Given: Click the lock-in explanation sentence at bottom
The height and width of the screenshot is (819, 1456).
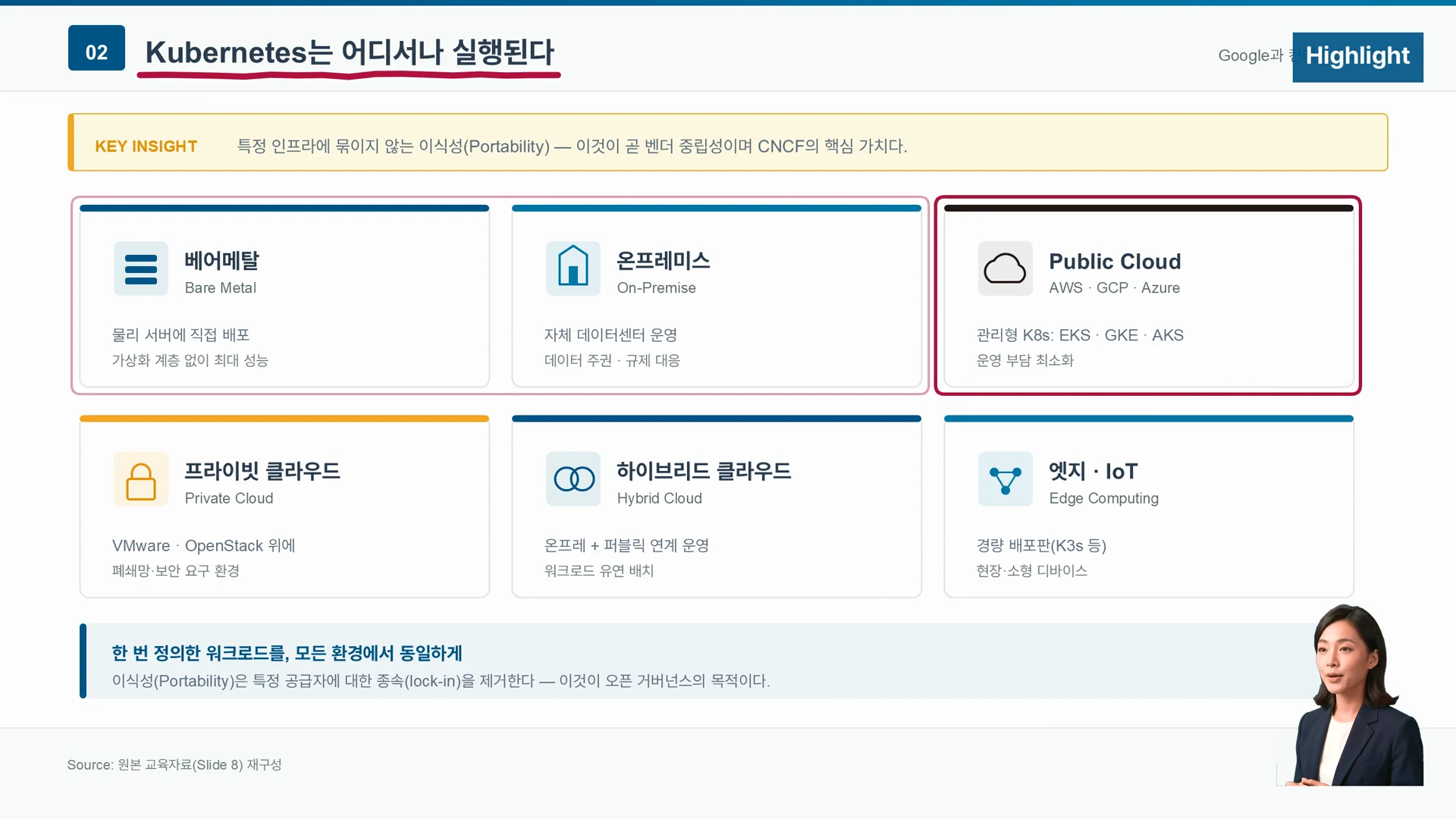Looking at the screenshot, I should 441,681.
